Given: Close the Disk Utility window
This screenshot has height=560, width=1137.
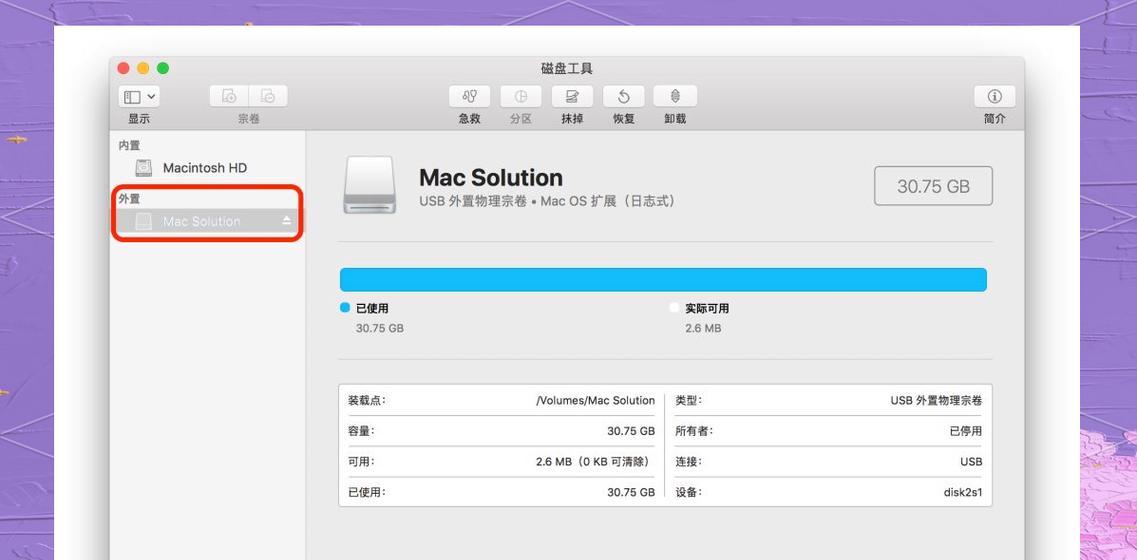Looking at the screenshot, I should click(x=123, y=68).
